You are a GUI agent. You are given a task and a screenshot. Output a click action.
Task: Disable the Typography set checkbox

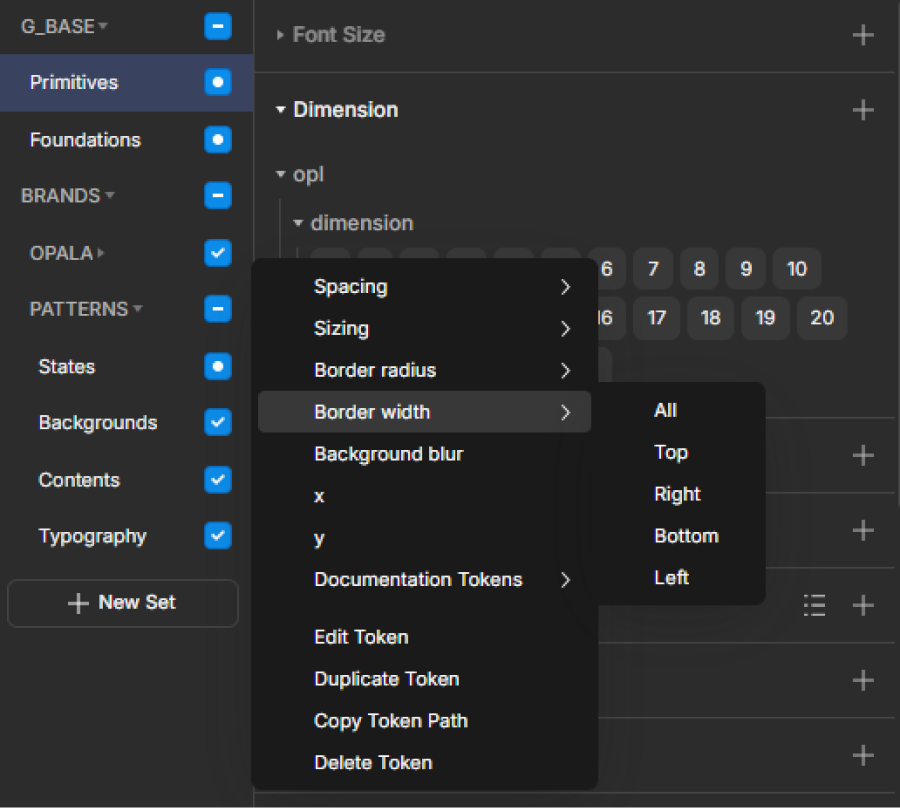(x=217, y=536)
